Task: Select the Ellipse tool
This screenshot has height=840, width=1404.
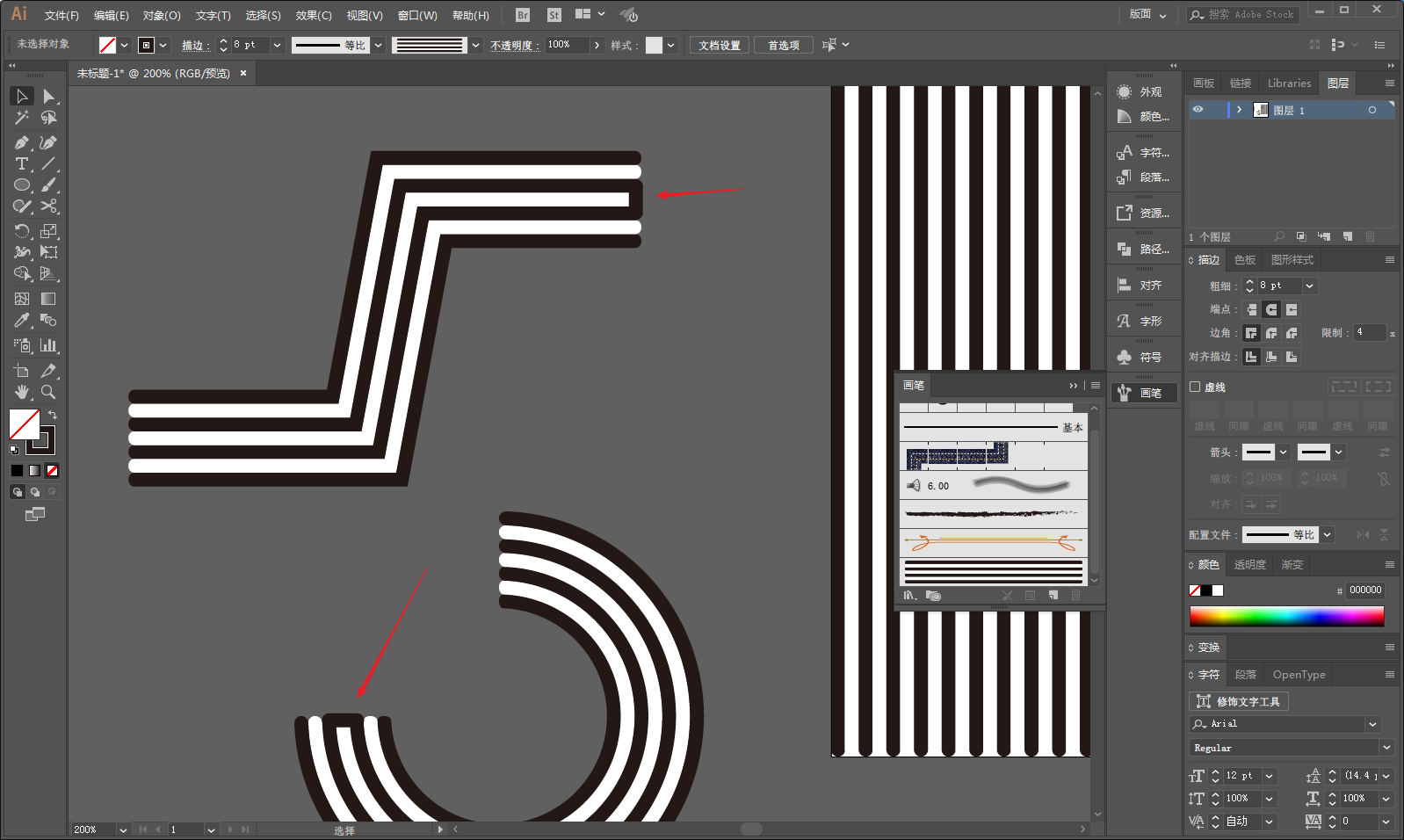Action: [x=22, y=185]
